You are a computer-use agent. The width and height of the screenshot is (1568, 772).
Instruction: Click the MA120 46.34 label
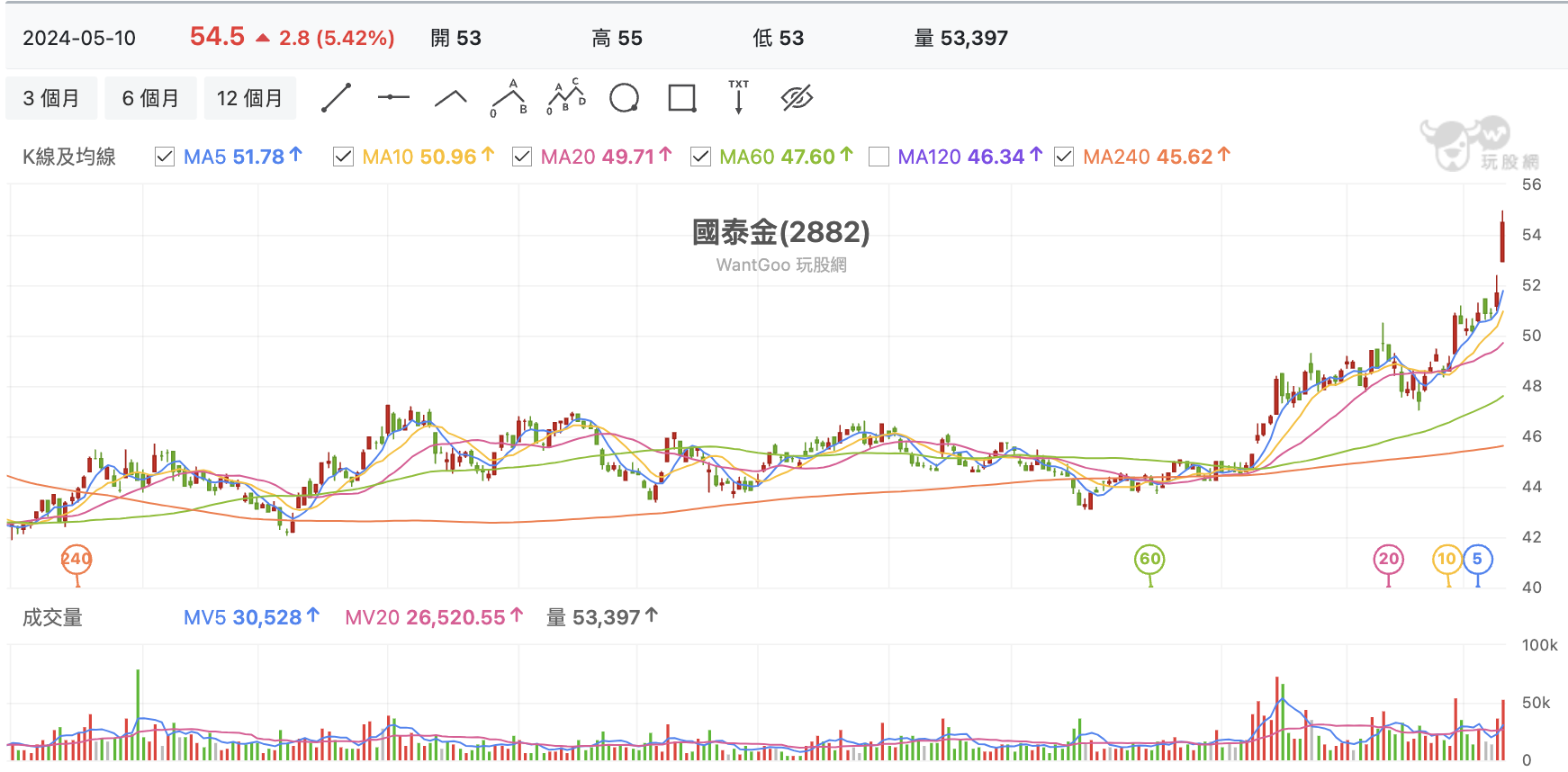tap(970, 157)
